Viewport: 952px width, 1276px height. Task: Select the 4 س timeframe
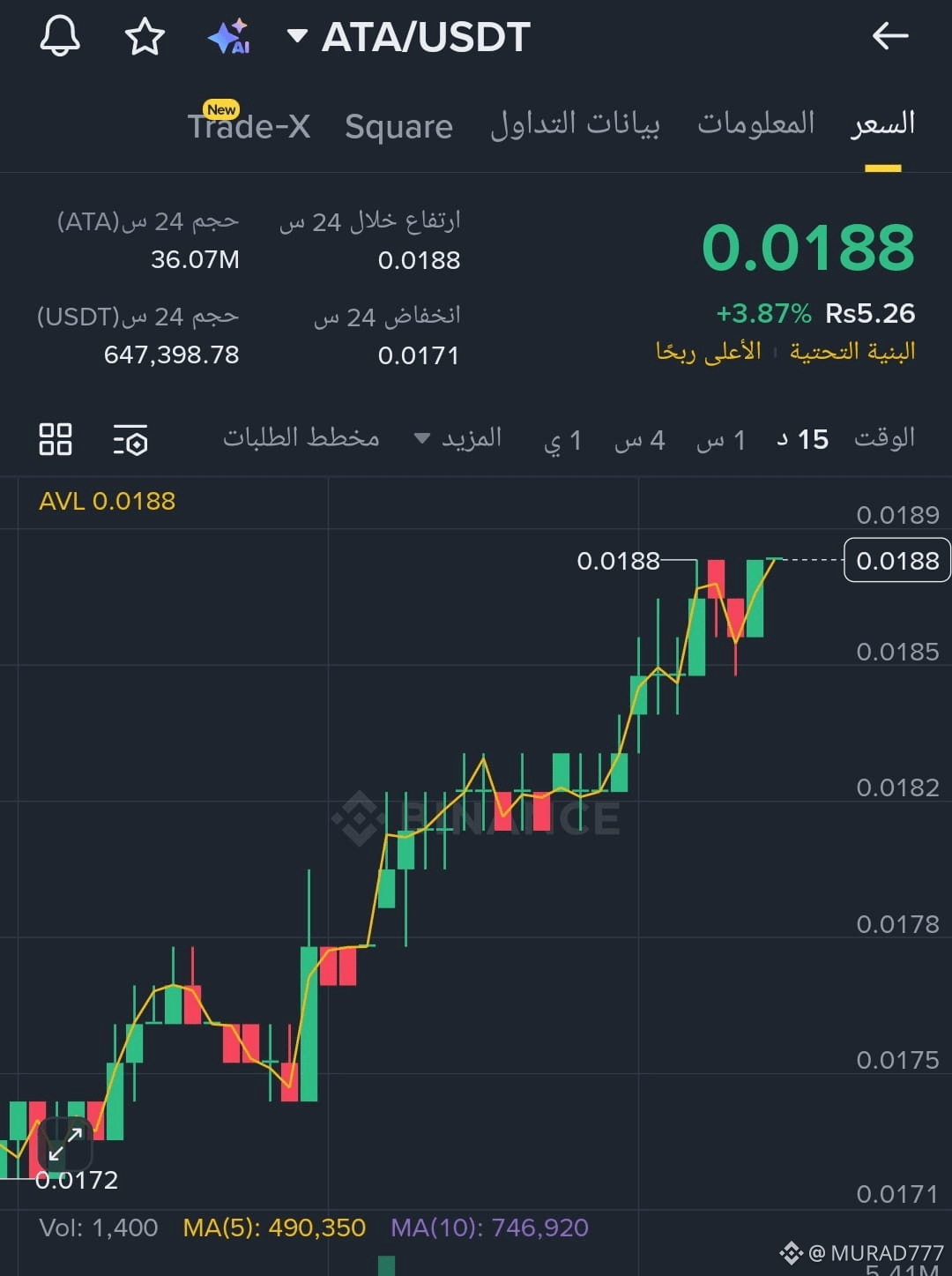pyautogui.click(x=639, y=440)
